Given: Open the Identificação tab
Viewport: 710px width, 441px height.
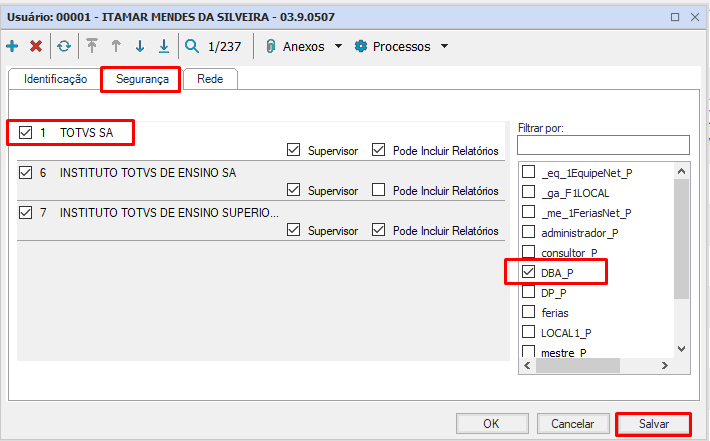Looking at the screenshot, I should click(x=55, y=79).
